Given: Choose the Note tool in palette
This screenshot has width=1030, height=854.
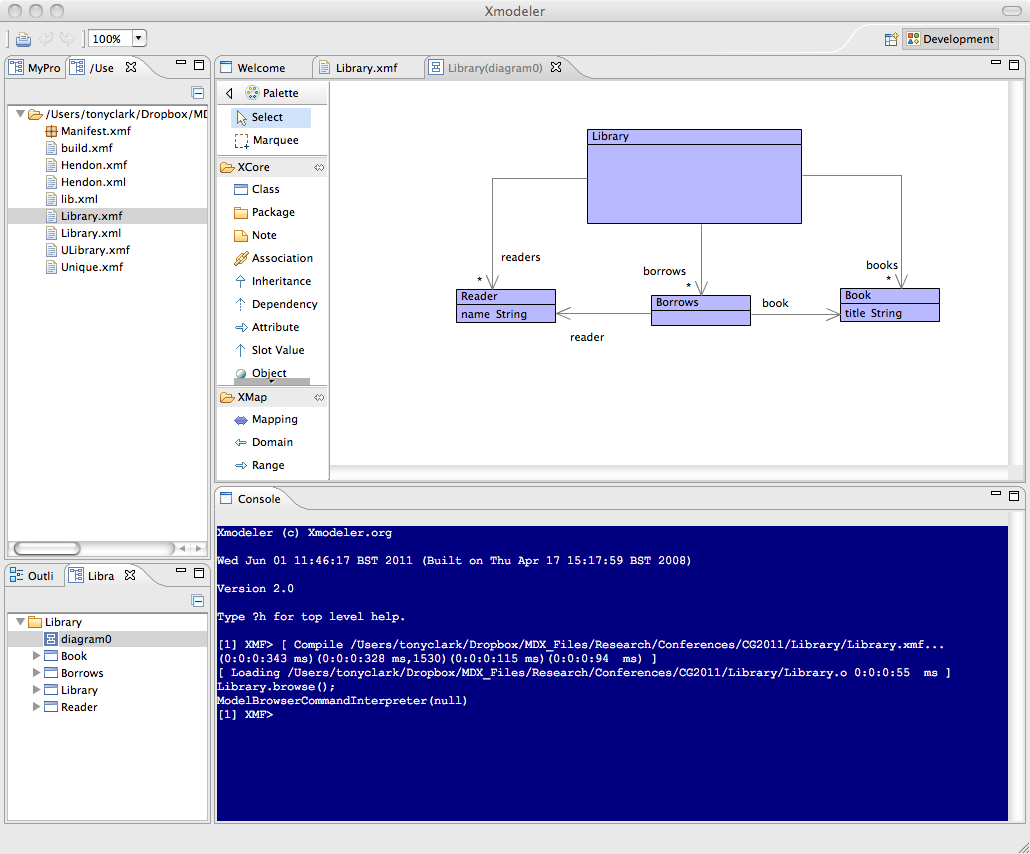Looking at the screenshot, I should 264,235.
